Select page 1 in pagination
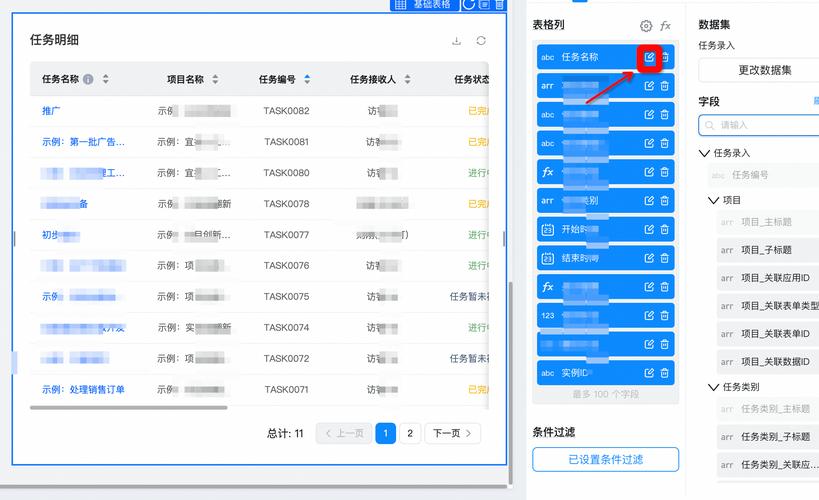819x500 pixels. coord(385,433)
